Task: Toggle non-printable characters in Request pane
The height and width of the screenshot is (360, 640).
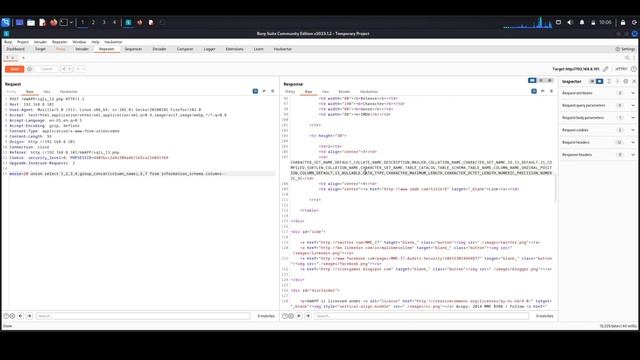Action: [x=264, y=91]
